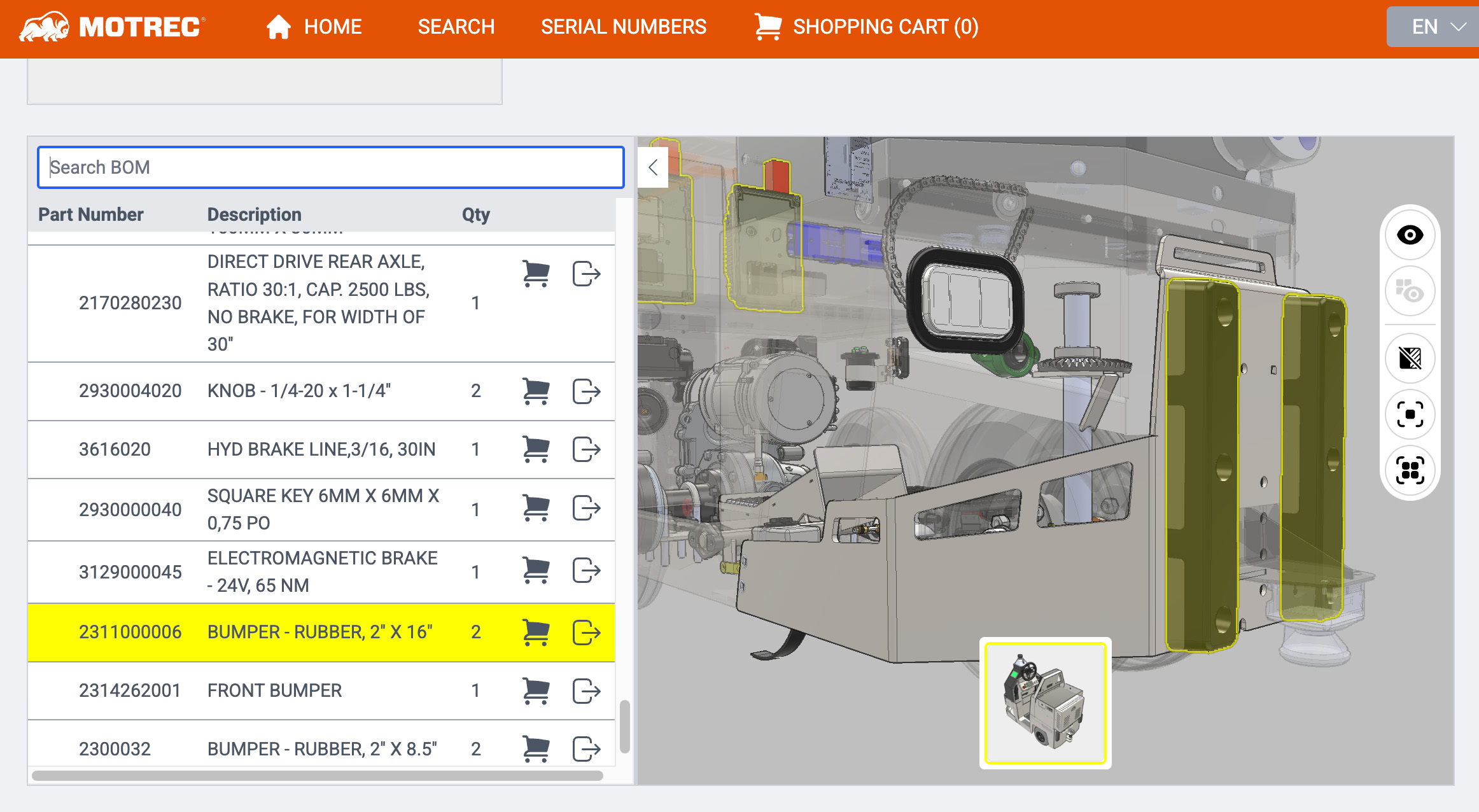Toggle the eye visibility button

[x=1410, y=235]
